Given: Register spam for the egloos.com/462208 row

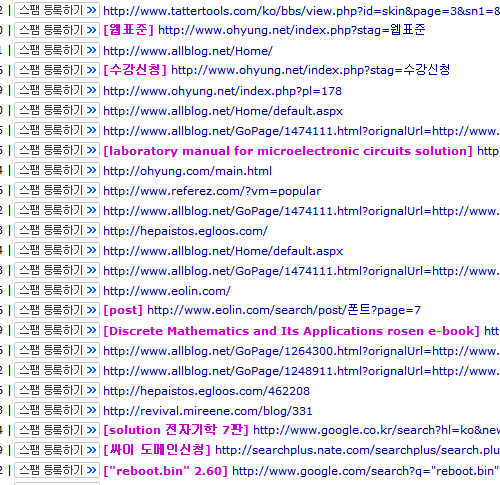Looking at the screenshot, I should (x=57, y=390).
